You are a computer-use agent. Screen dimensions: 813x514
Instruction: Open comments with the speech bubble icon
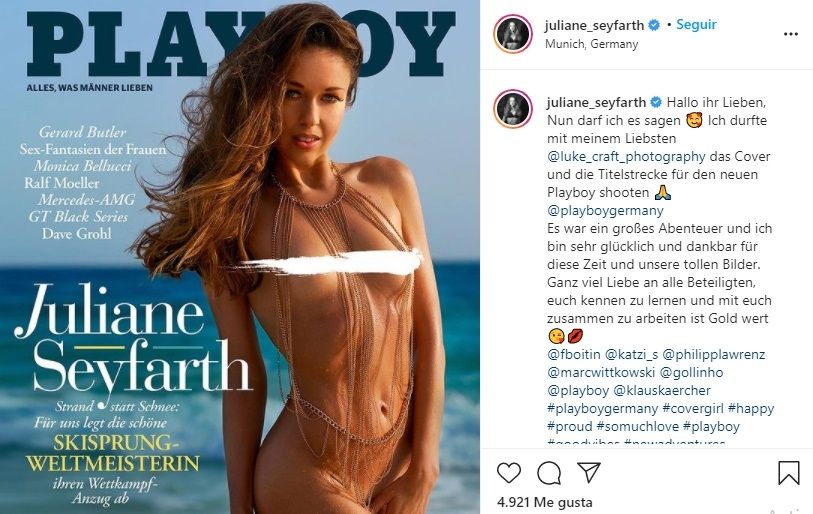pos(549,473)
